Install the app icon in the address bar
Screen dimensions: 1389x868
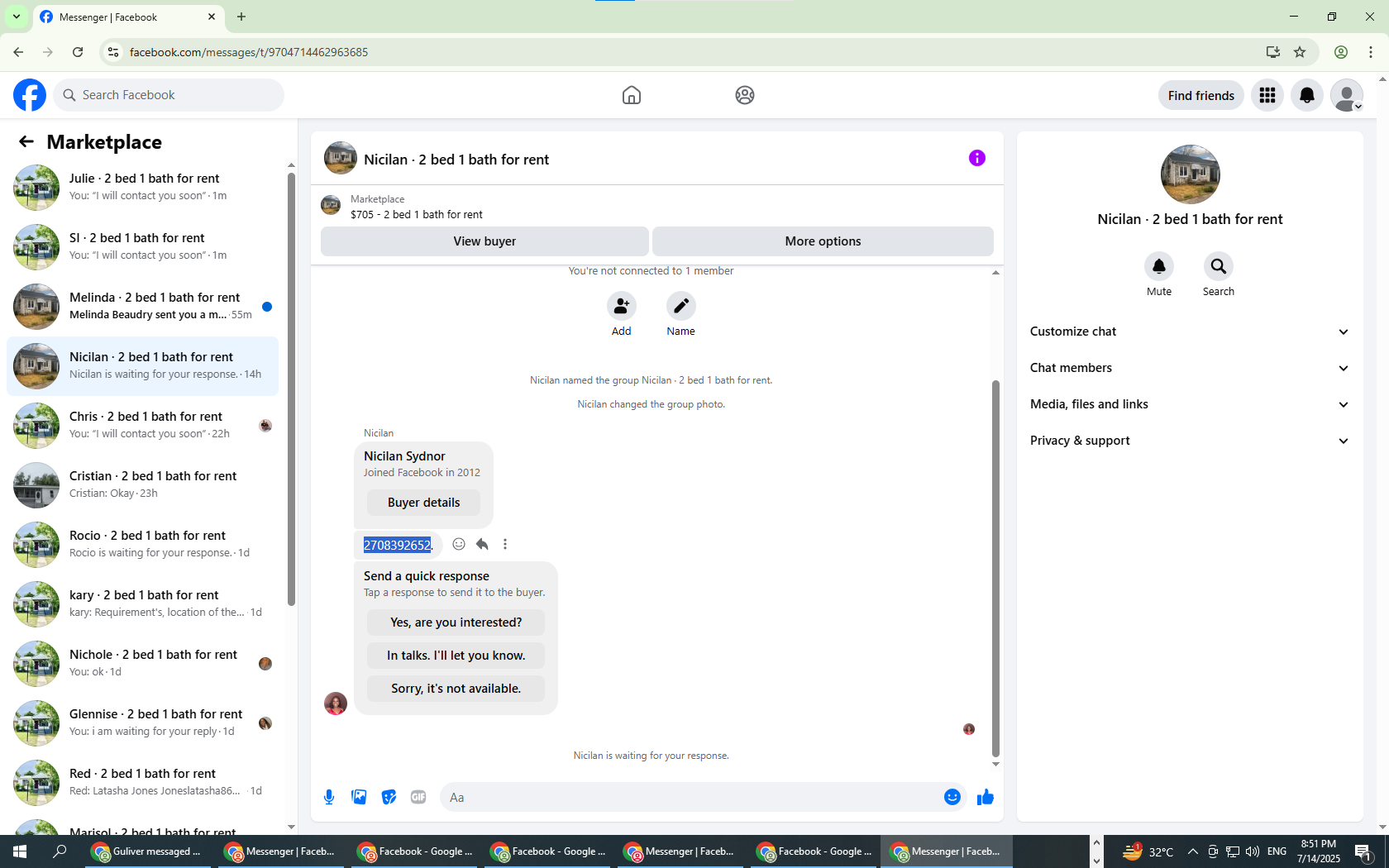tap(1273, 52)
